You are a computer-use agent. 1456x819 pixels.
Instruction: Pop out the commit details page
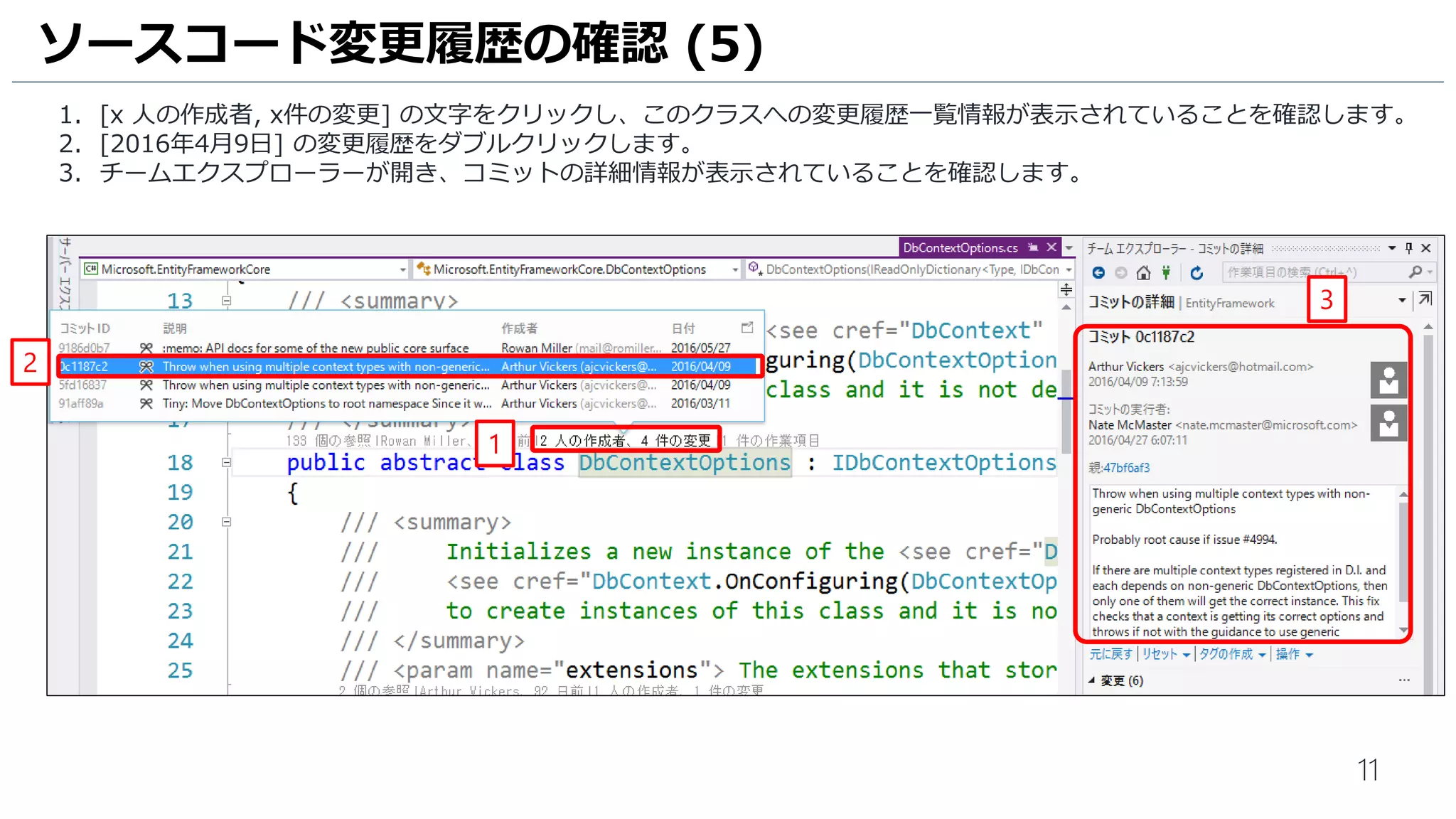point(1425,299)
